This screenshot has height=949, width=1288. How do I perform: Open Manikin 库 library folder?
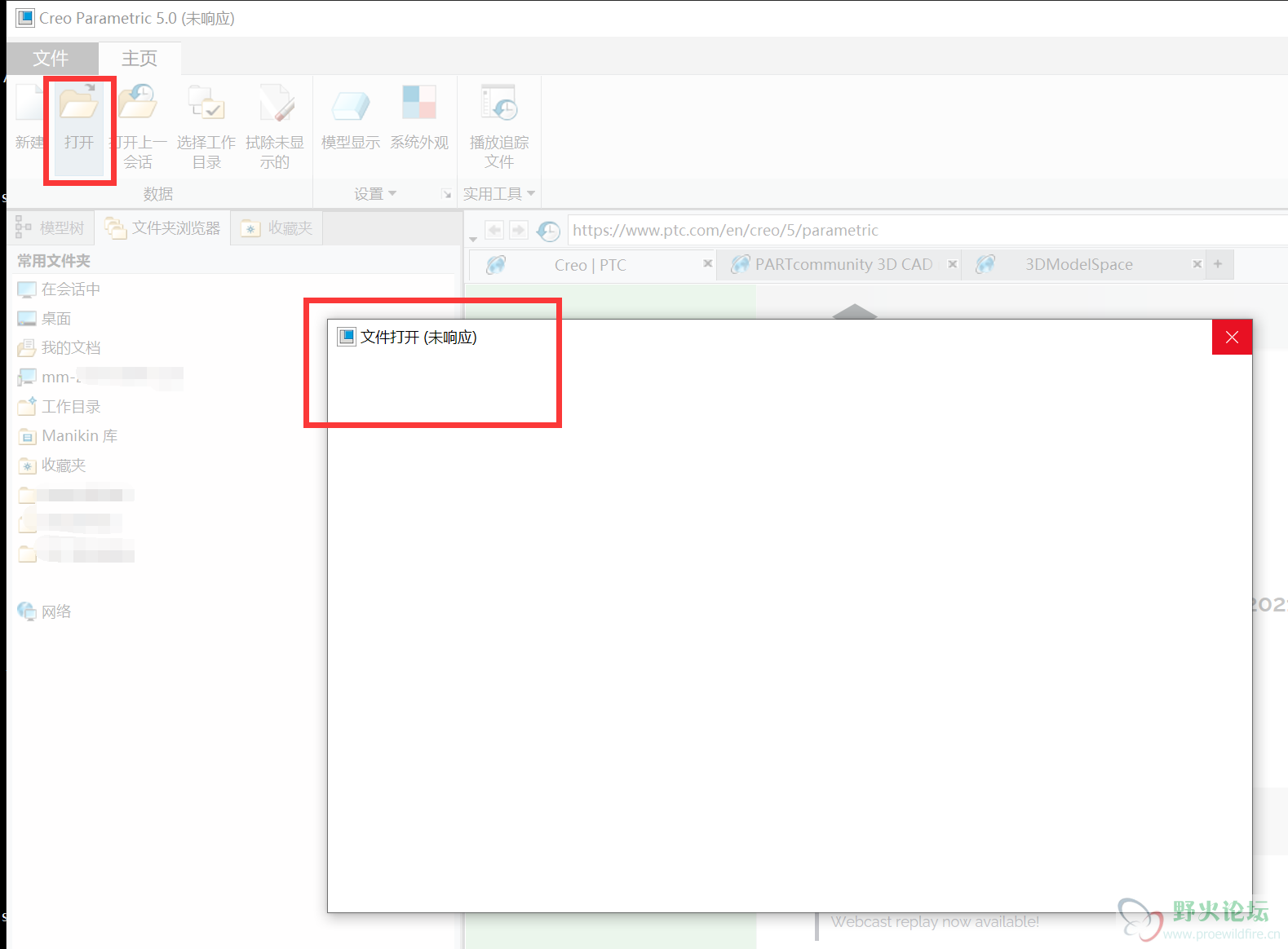68,436
